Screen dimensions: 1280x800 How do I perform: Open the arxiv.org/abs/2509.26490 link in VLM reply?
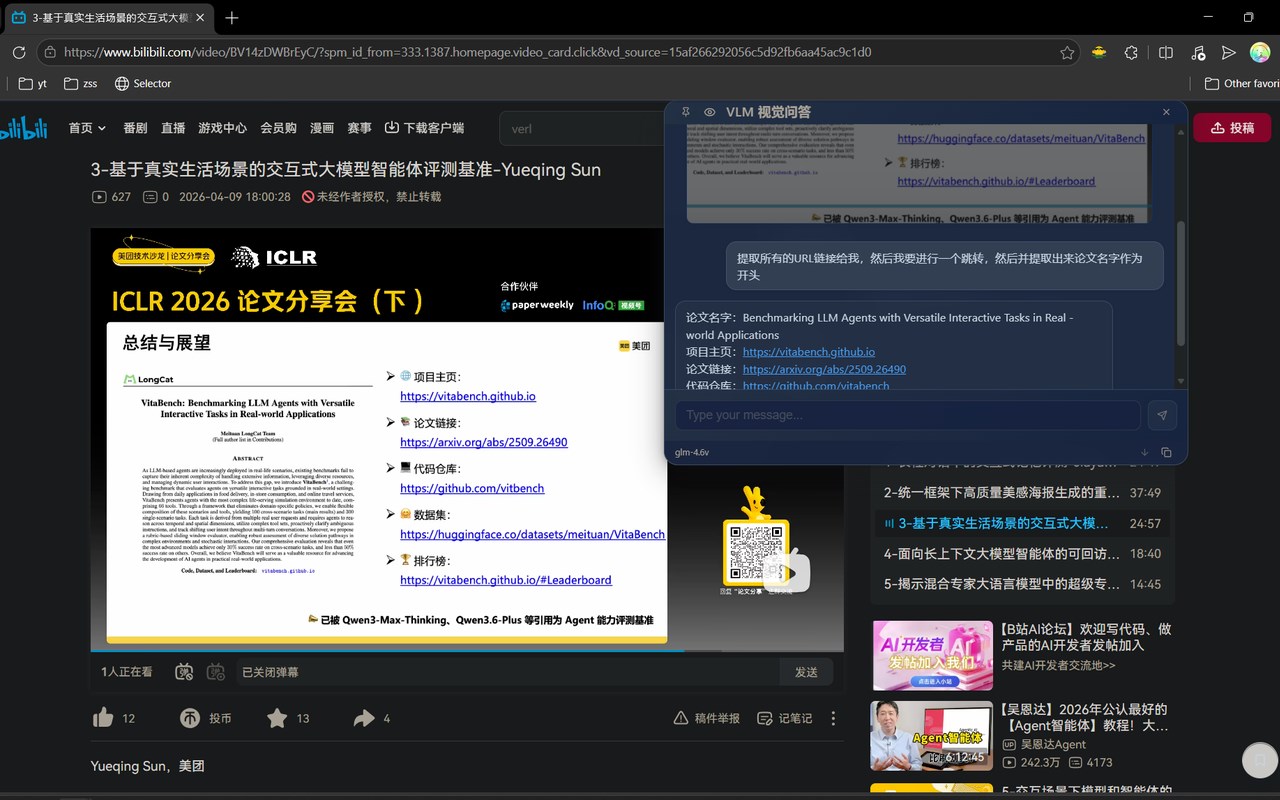(x=825, y=369)
